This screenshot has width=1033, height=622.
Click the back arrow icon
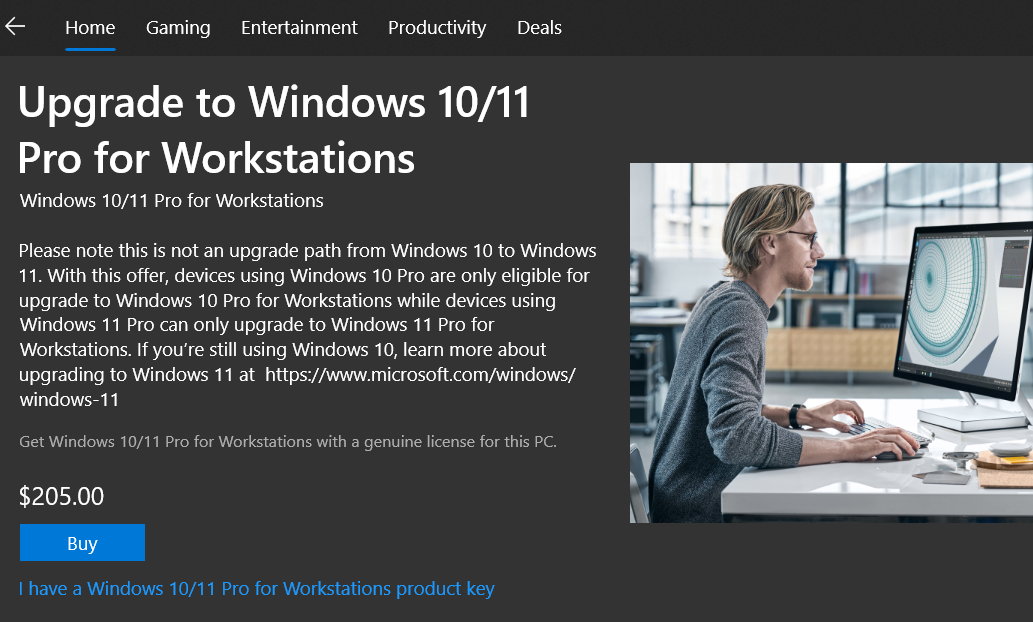point(15,27)
